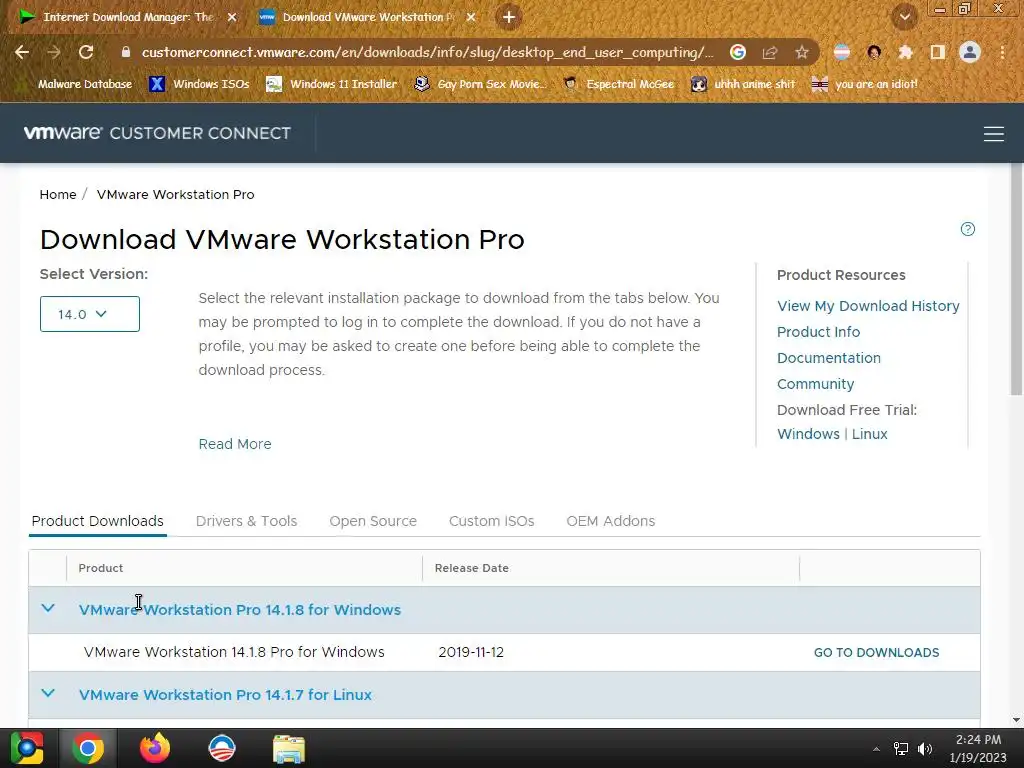Image resolution: width=1024 pixels, height=768 pixels.
Task: Open File Explorer from the taskbar
Action: 289,749
